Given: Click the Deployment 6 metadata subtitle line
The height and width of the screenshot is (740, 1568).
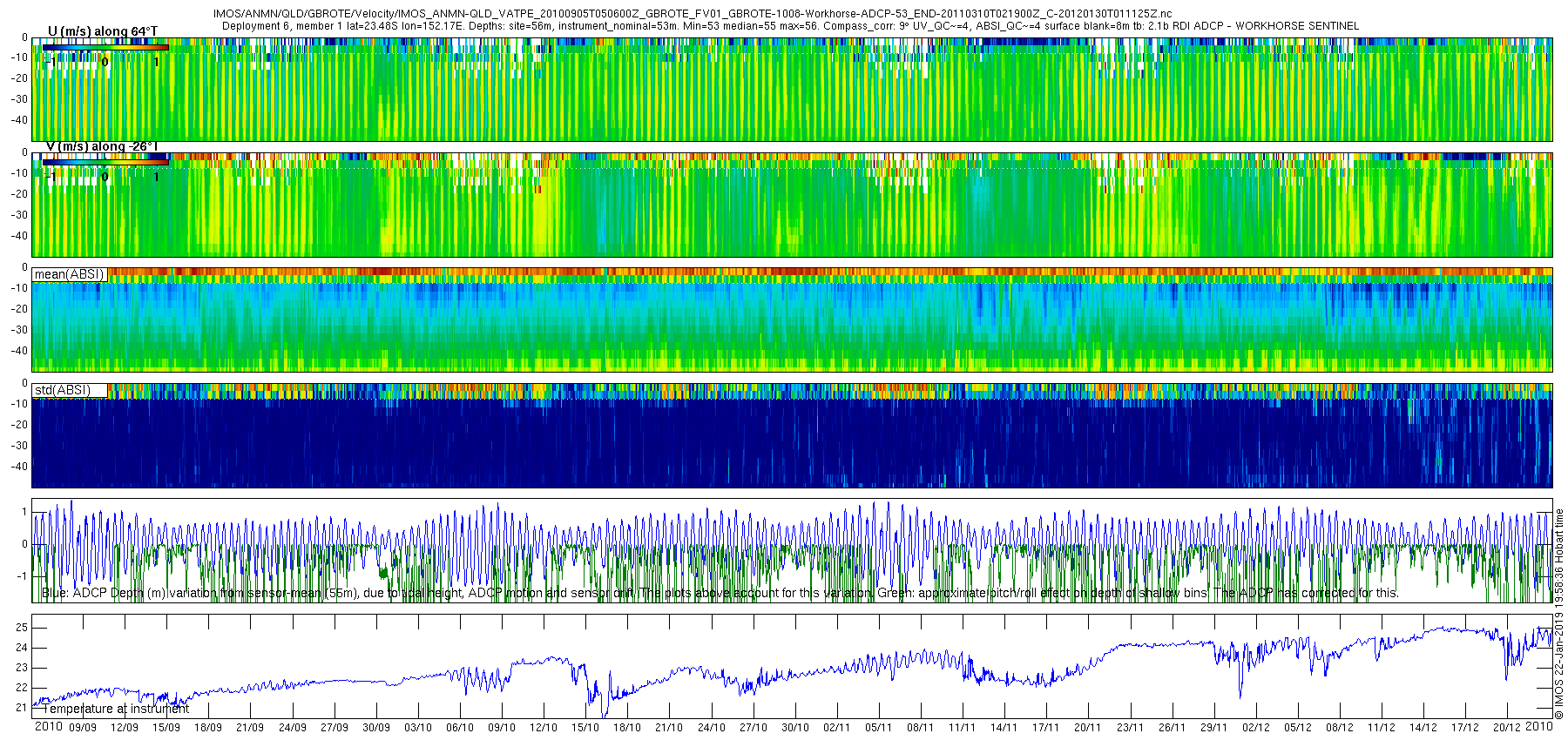Looking at the screenshot, I should point(790,26).
